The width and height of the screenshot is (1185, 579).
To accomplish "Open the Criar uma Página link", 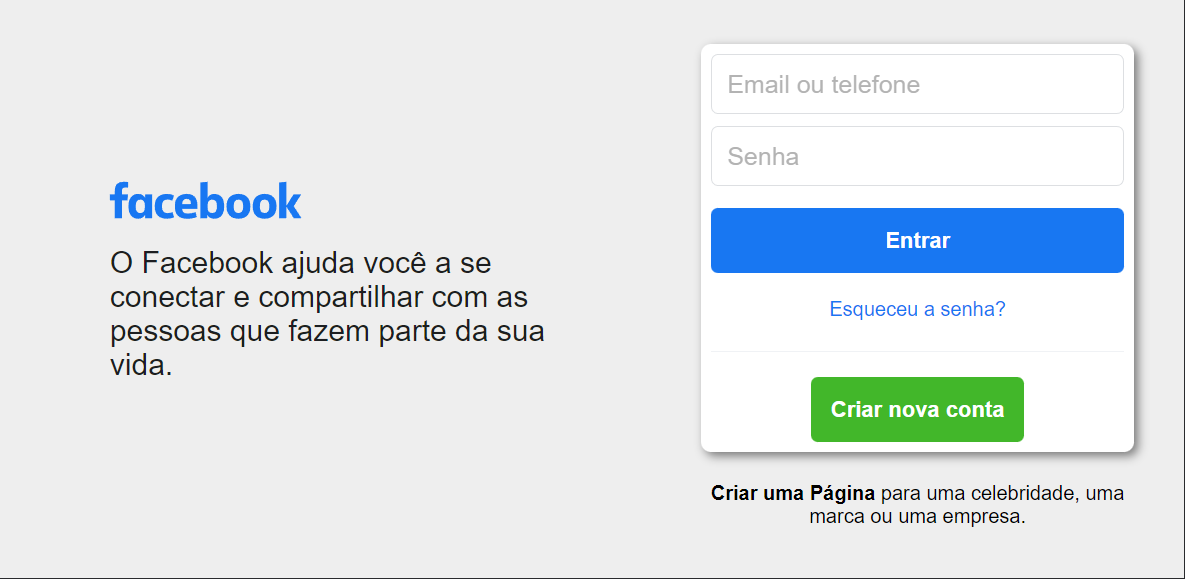I will pos(793,494).
